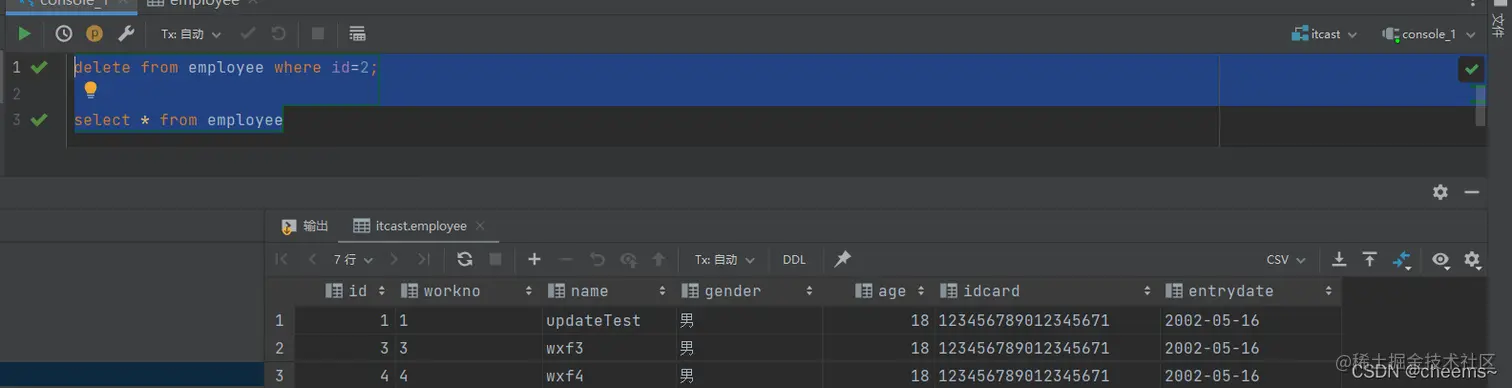Open view options eye icon
1512x388 pixels.
(x=1440, y=259)
